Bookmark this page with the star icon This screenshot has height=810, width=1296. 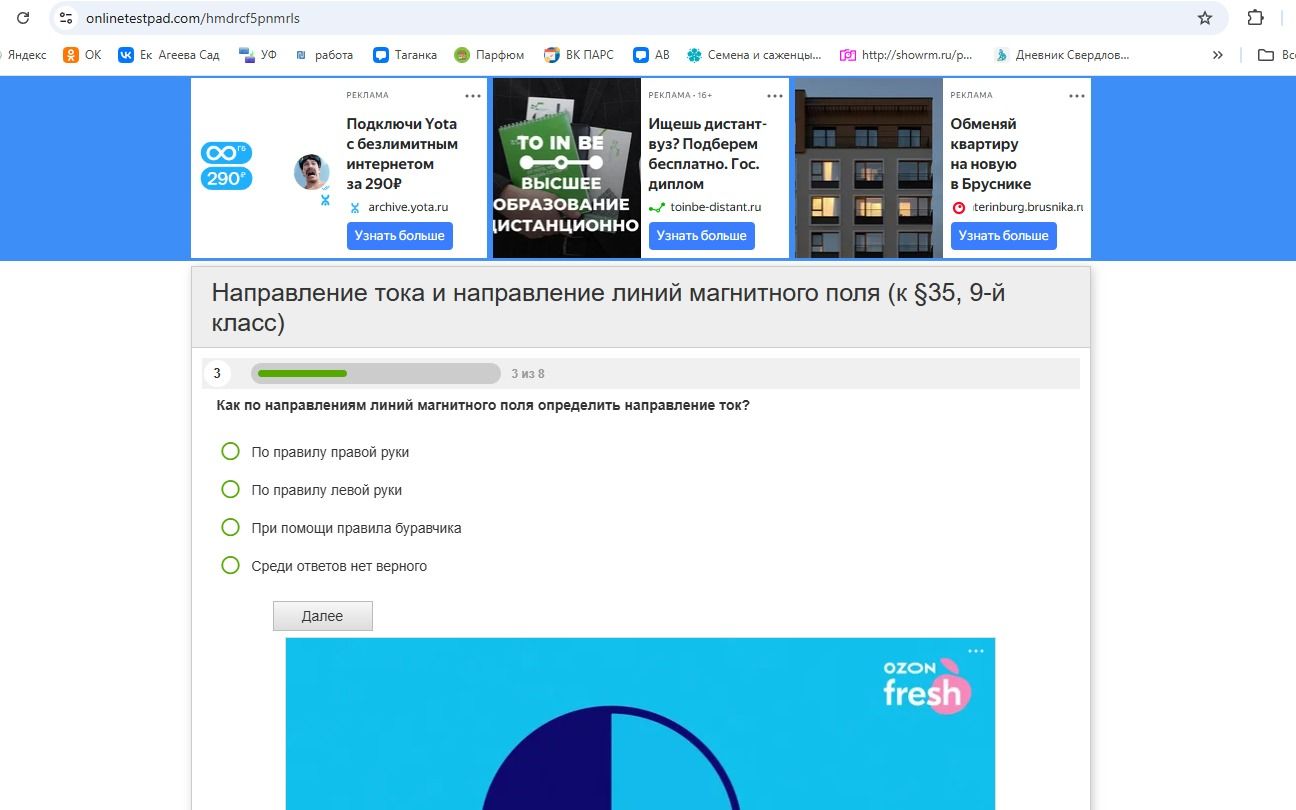pos(1205,18)
